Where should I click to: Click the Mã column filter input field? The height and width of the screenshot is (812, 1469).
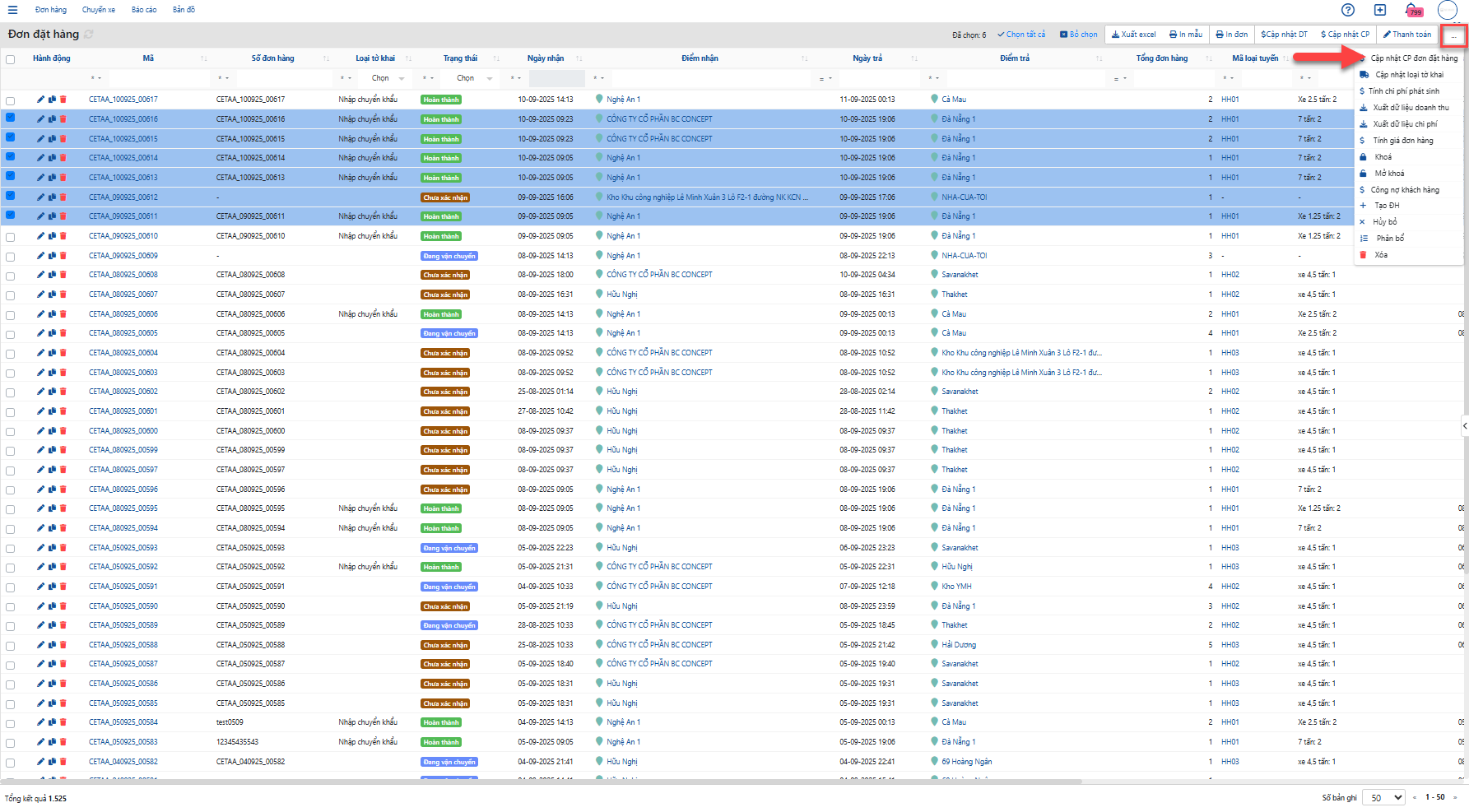click(158, 78)
